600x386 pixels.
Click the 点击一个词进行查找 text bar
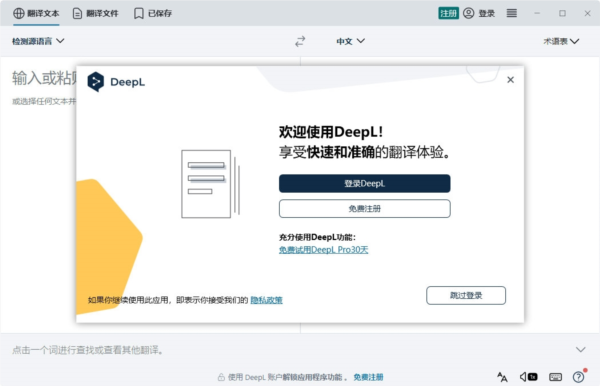pos(88,350)
